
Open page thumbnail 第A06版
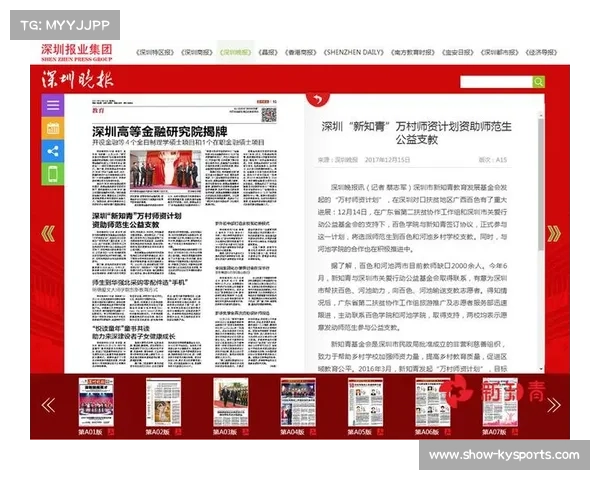coord(433,402)
